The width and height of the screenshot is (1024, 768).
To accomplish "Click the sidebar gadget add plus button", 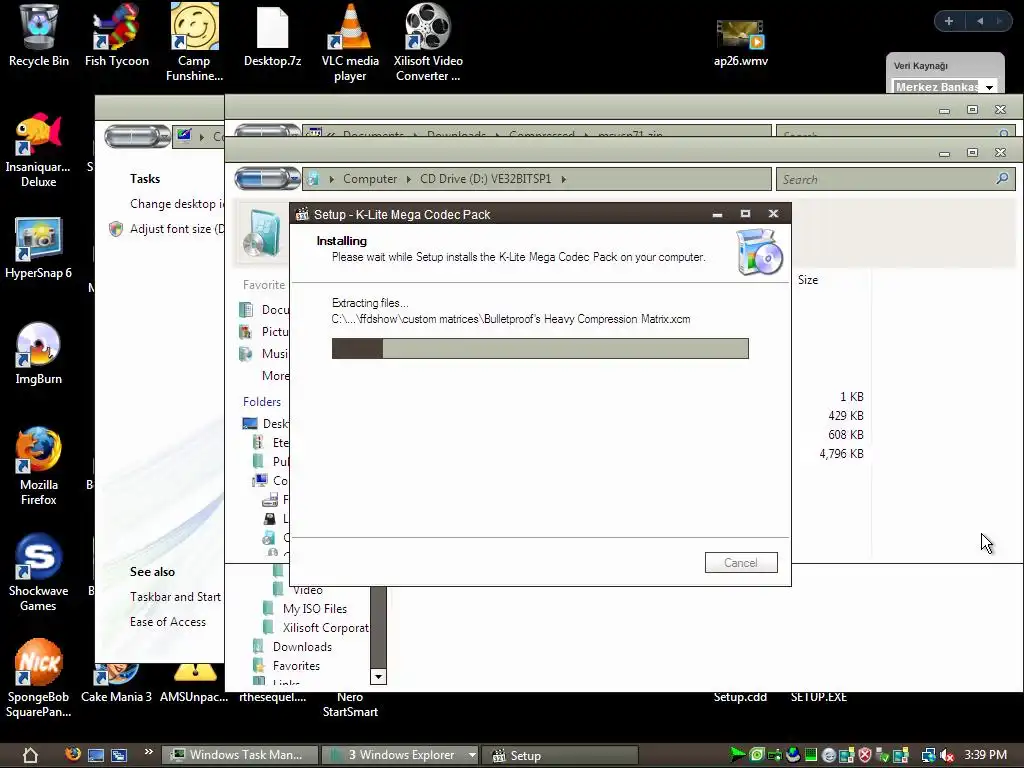I will [949, 21].
